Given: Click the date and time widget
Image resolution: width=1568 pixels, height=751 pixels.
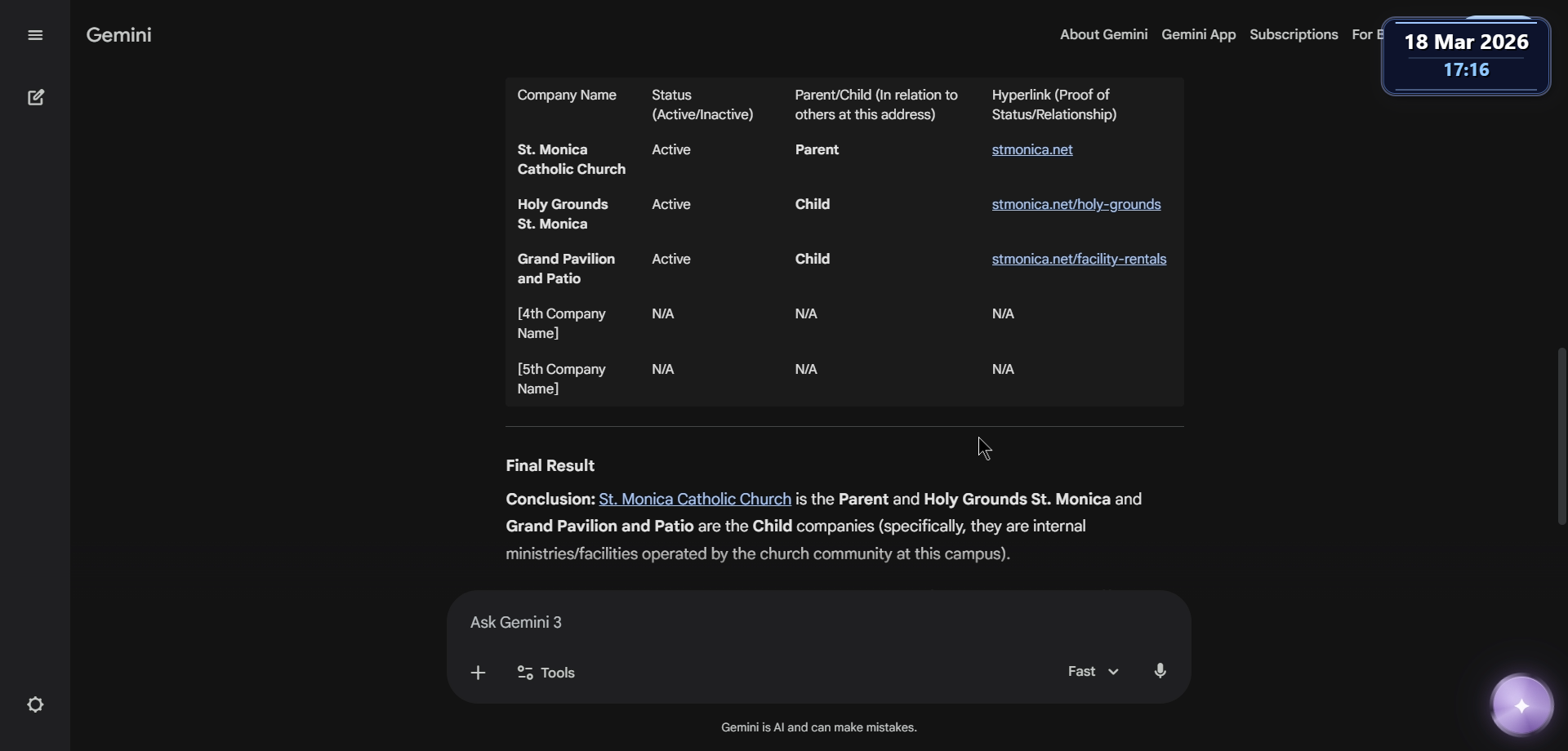Looking at the screenshot, I should click(1466, 56).
